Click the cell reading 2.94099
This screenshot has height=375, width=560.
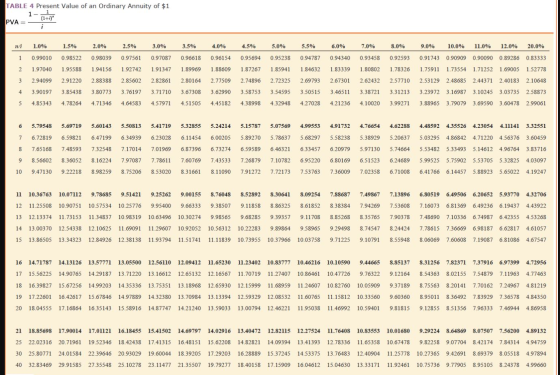[x=42, y=81]
